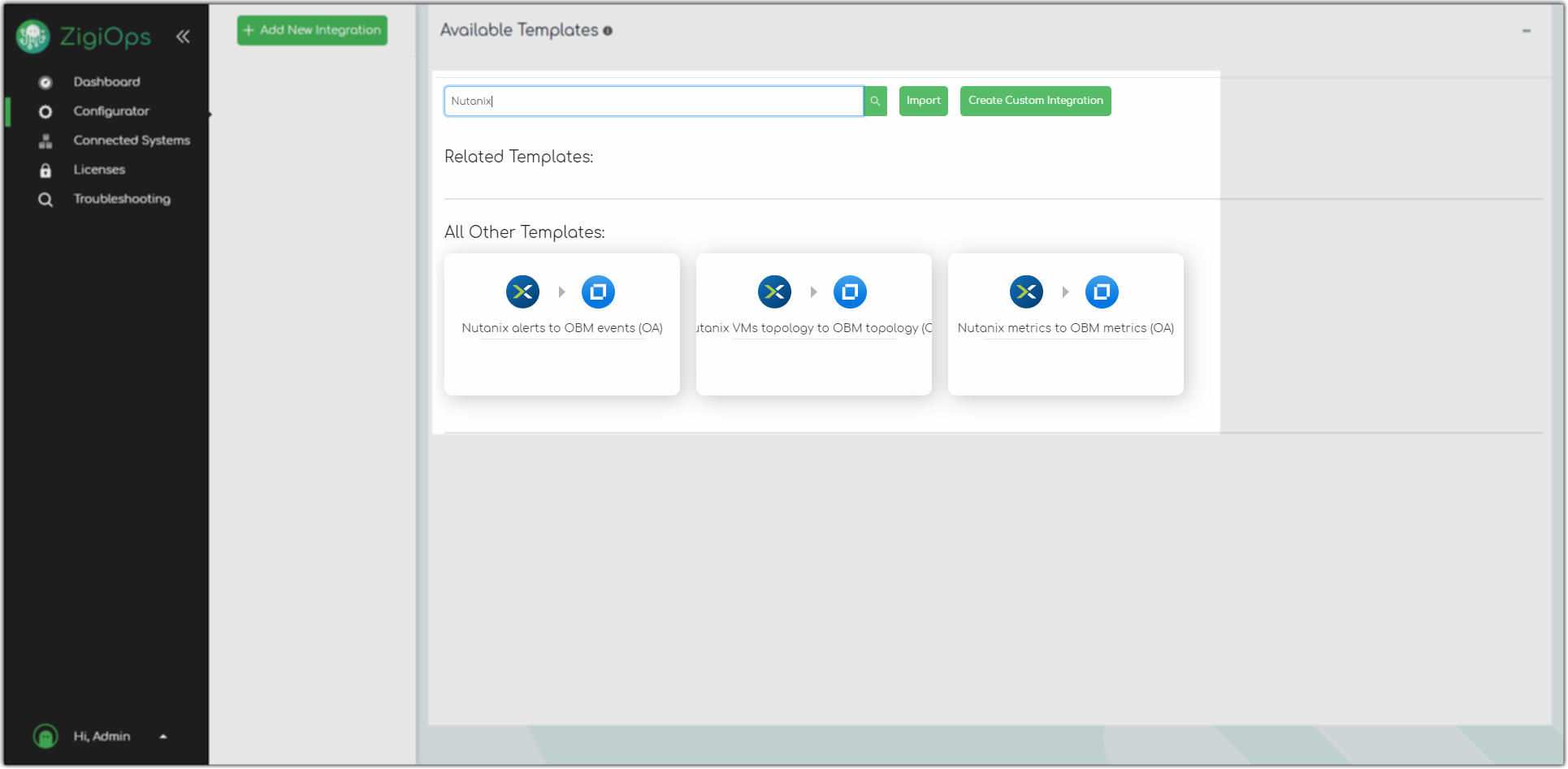The image size is (1568, 769).
Task: Minimize the Available Templates panel
Action: [x=1527, y=31]
